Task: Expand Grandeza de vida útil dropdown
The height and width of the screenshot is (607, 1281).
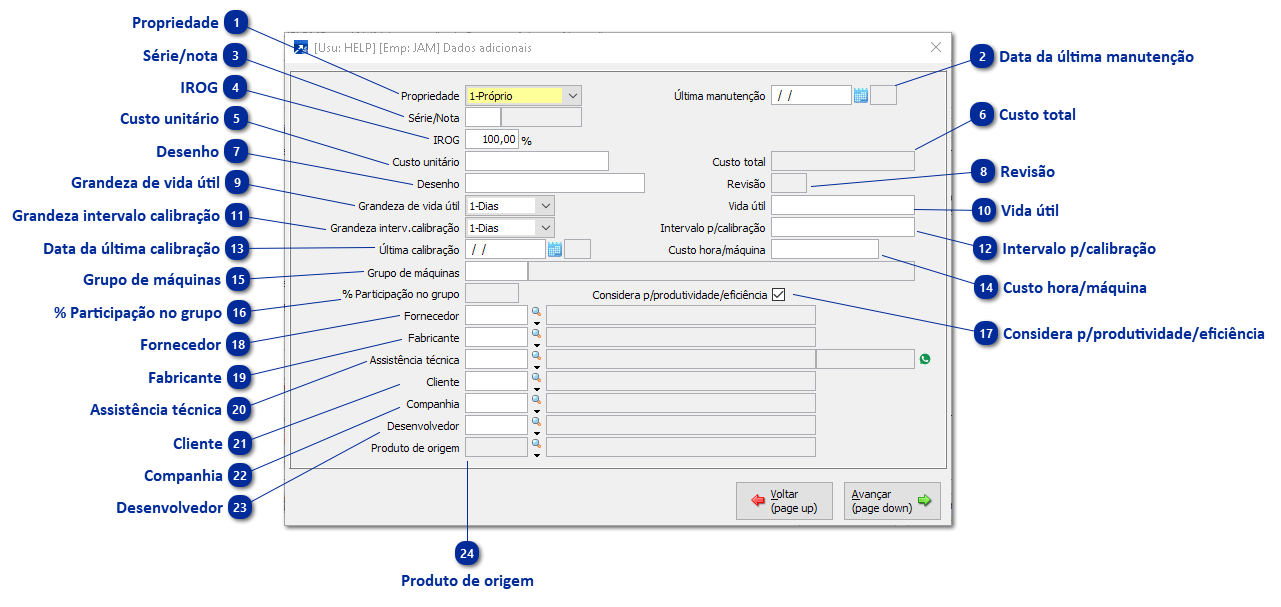Action: 544,206
